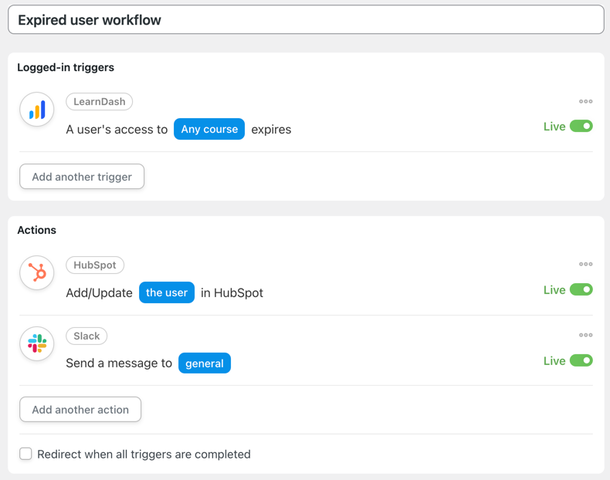Image resolution: width=610 pixels, height=480 pixels.
Task: Open the Slack action's three-dot menu
Action: 585,336
